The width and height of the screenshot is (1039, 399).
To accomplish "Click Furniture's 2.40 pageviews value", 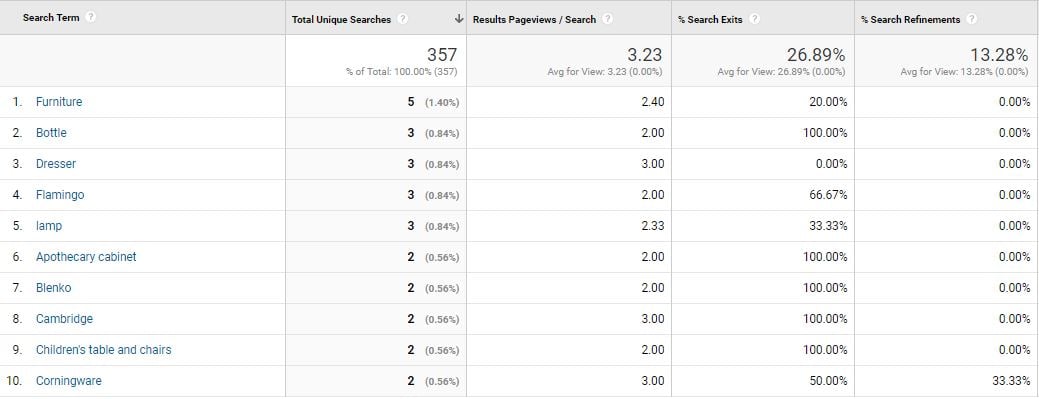I will point(653,102).
